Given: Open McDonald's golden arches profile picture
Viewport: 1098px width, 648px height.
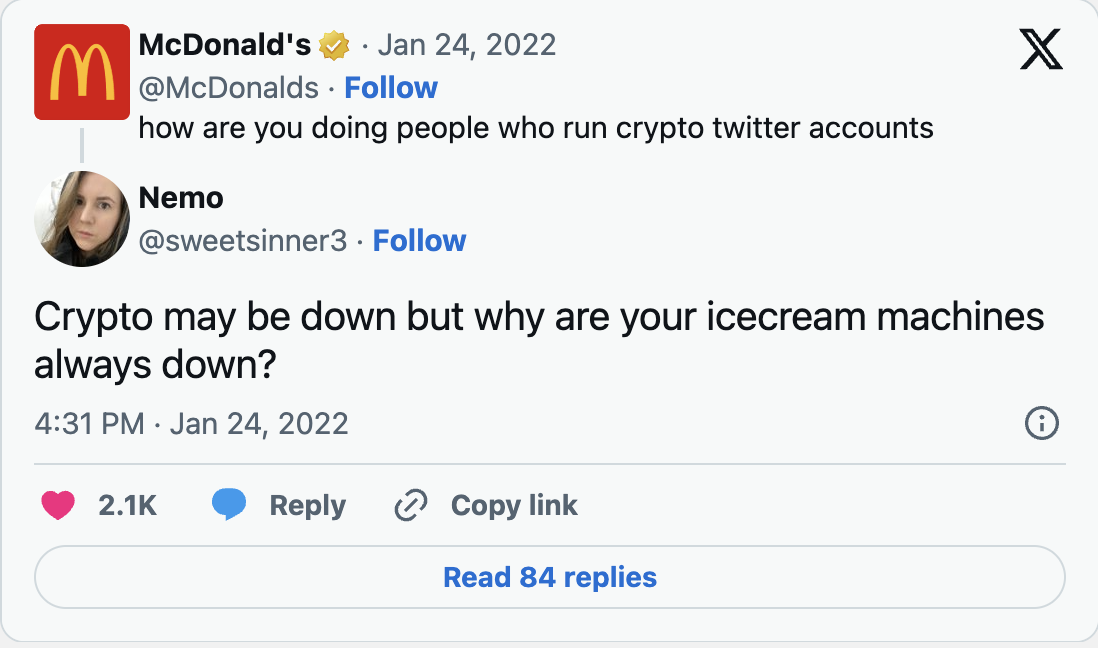Looking at the screenshot, I should click(x=82, y=72).
